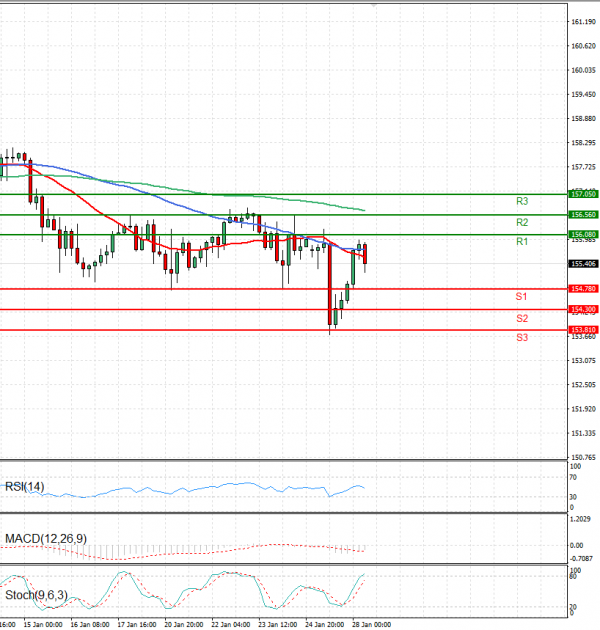Click the latest red candlestick

(x=365, y=254)
